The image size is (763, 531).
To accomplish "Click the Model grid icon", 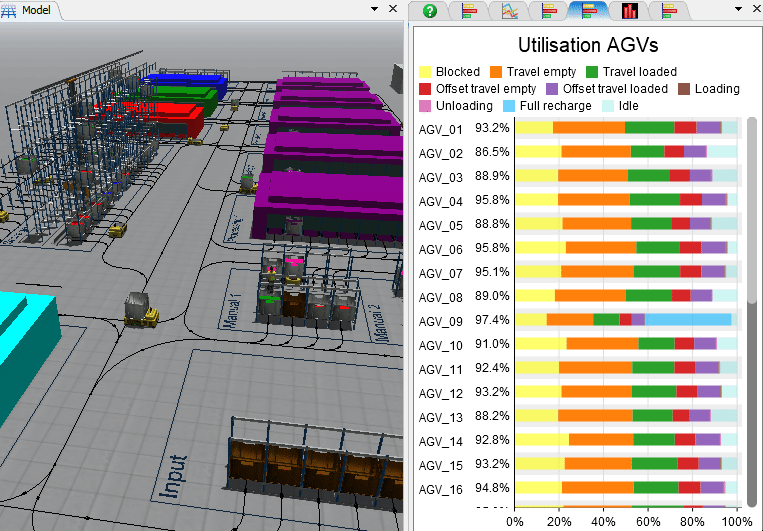I will [x=9, y=10].
